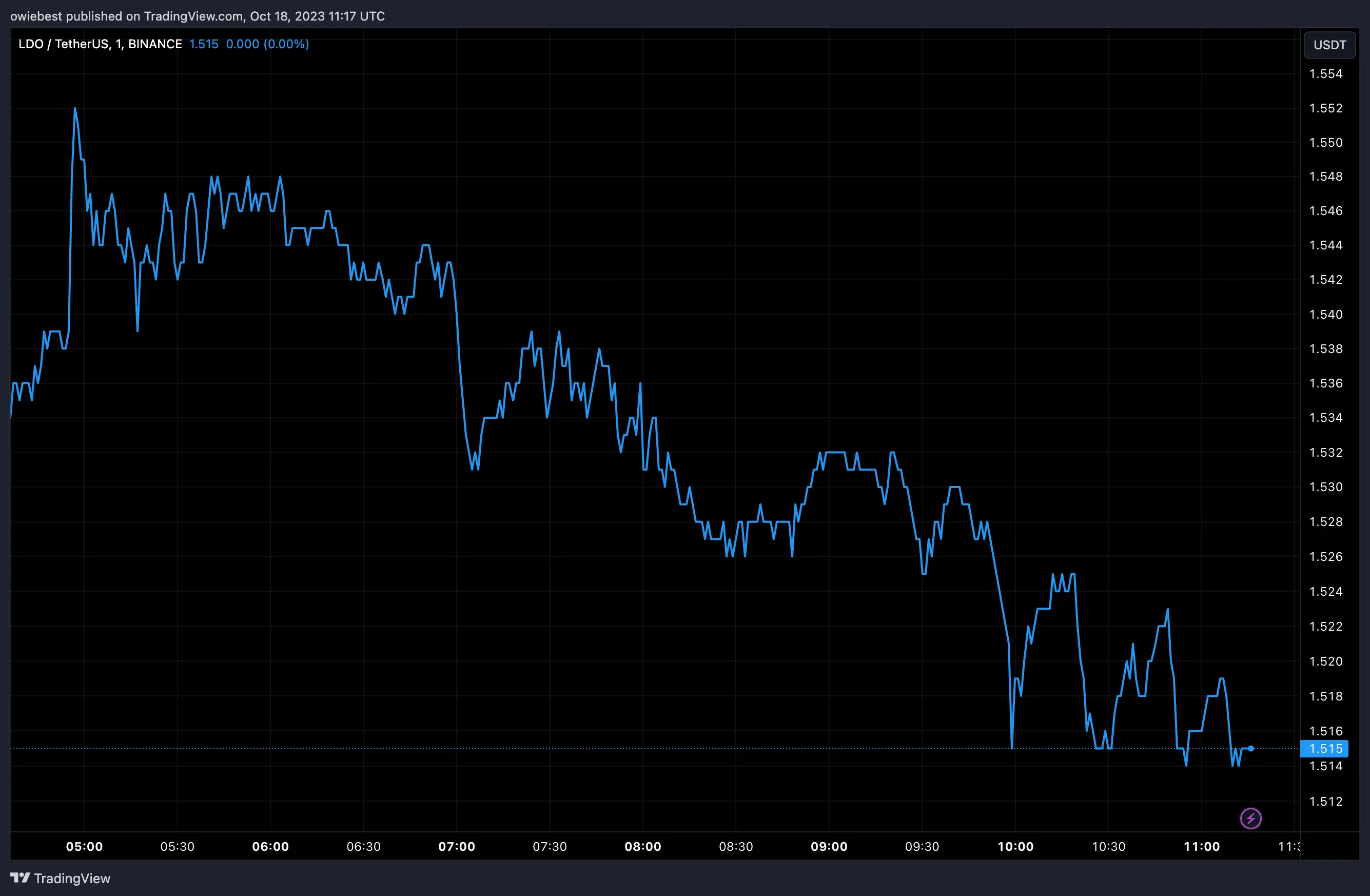
Task: Click the blue last-price dot on the line
Action: (1251, 749)
